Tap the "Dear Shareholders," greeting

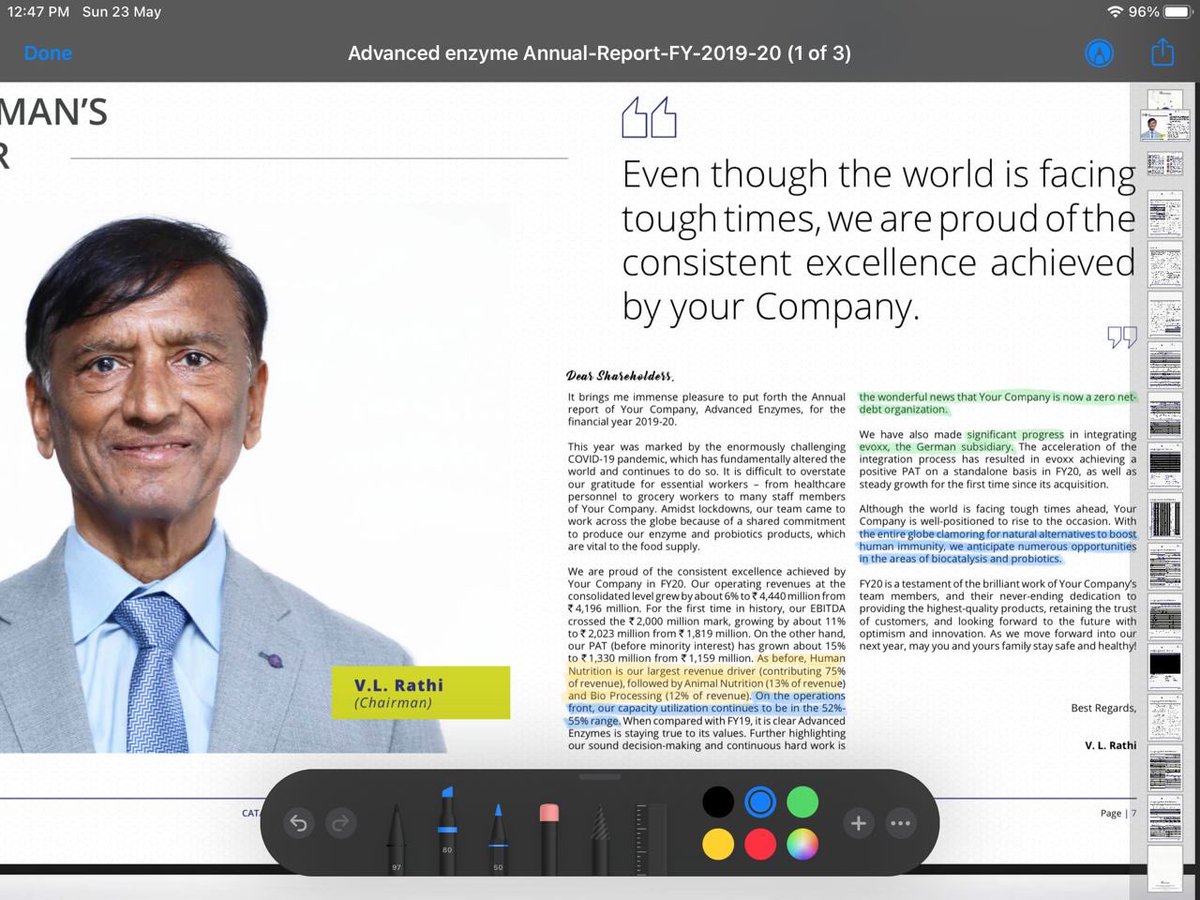pos(620,377)
